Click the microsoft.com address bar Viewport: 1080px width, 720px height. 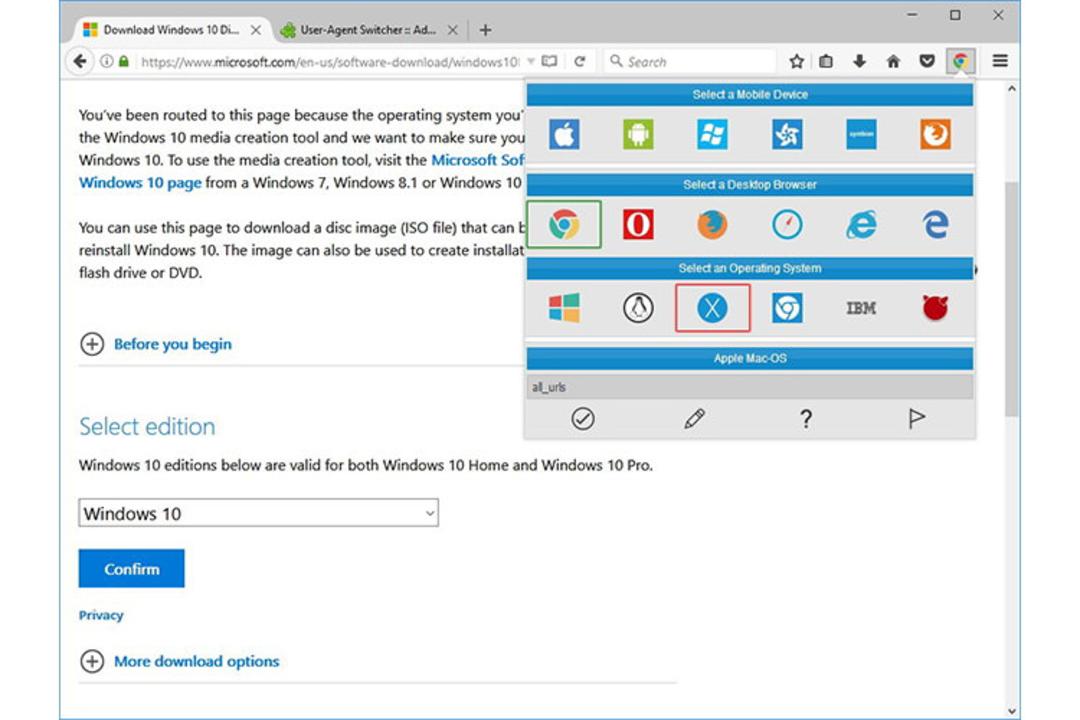pos(331,62)
